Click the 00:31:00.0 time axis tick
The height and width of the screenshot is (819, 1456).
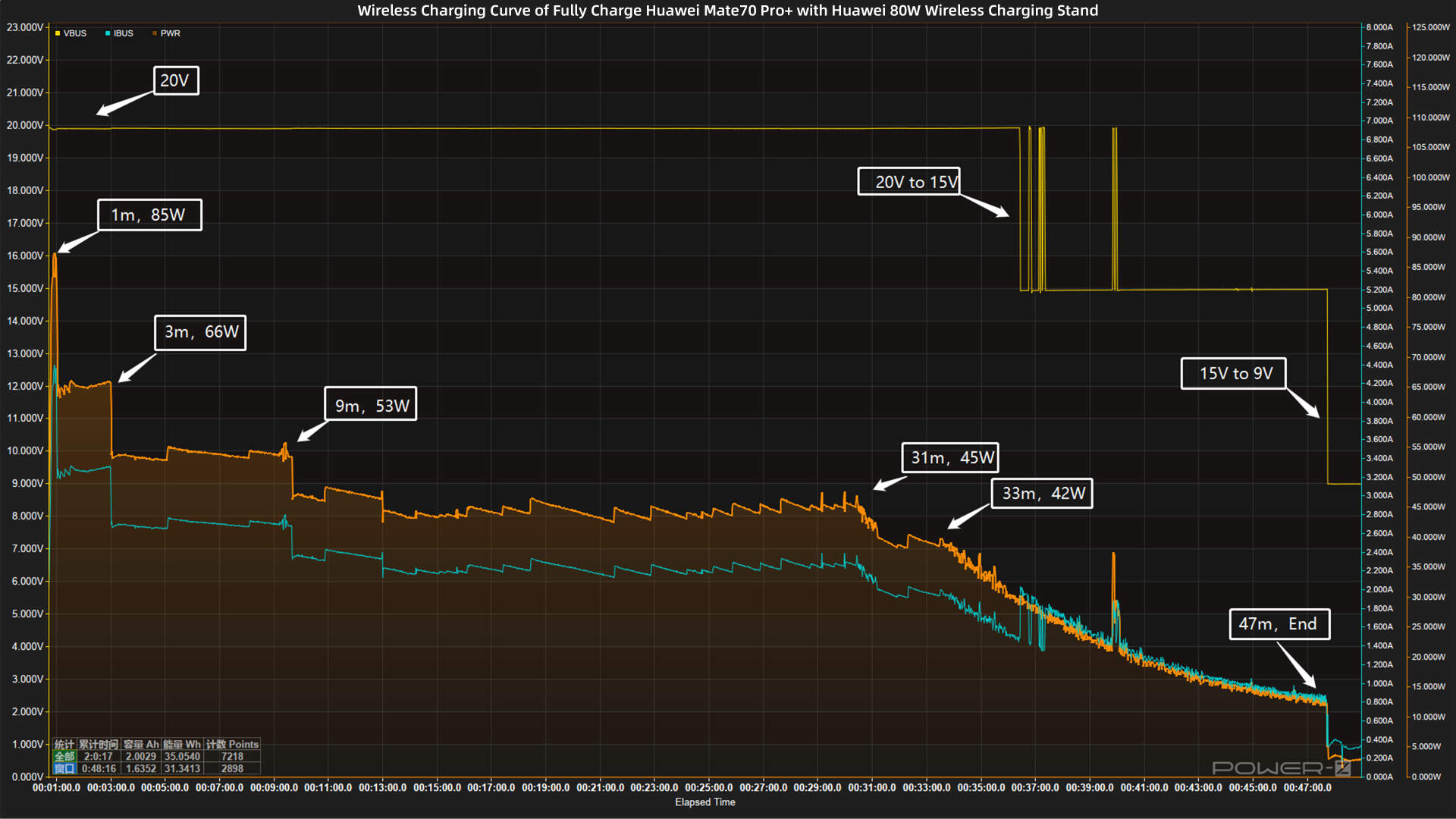coord(872,788)
